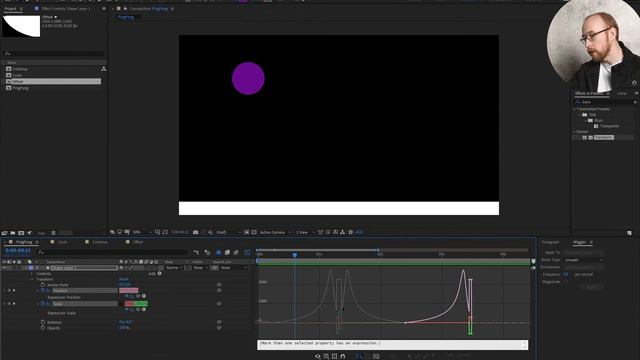Toggle the shy layers switch in timeline header

(x=218, y=252)
